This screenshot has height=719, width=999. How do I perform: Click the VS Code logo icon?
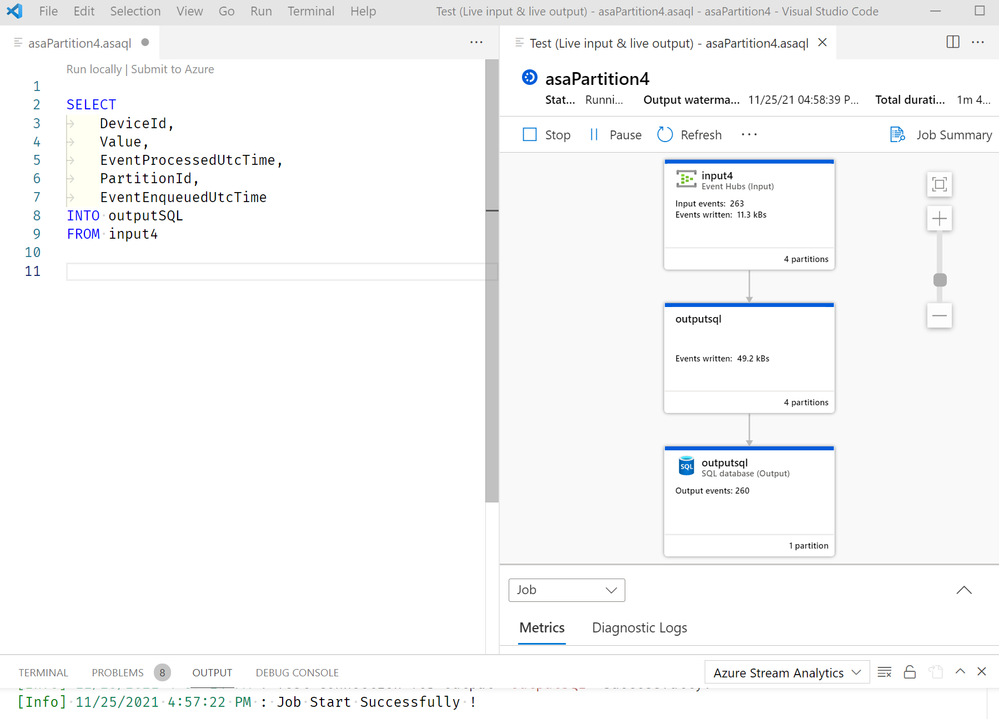[x=14, y=11]
